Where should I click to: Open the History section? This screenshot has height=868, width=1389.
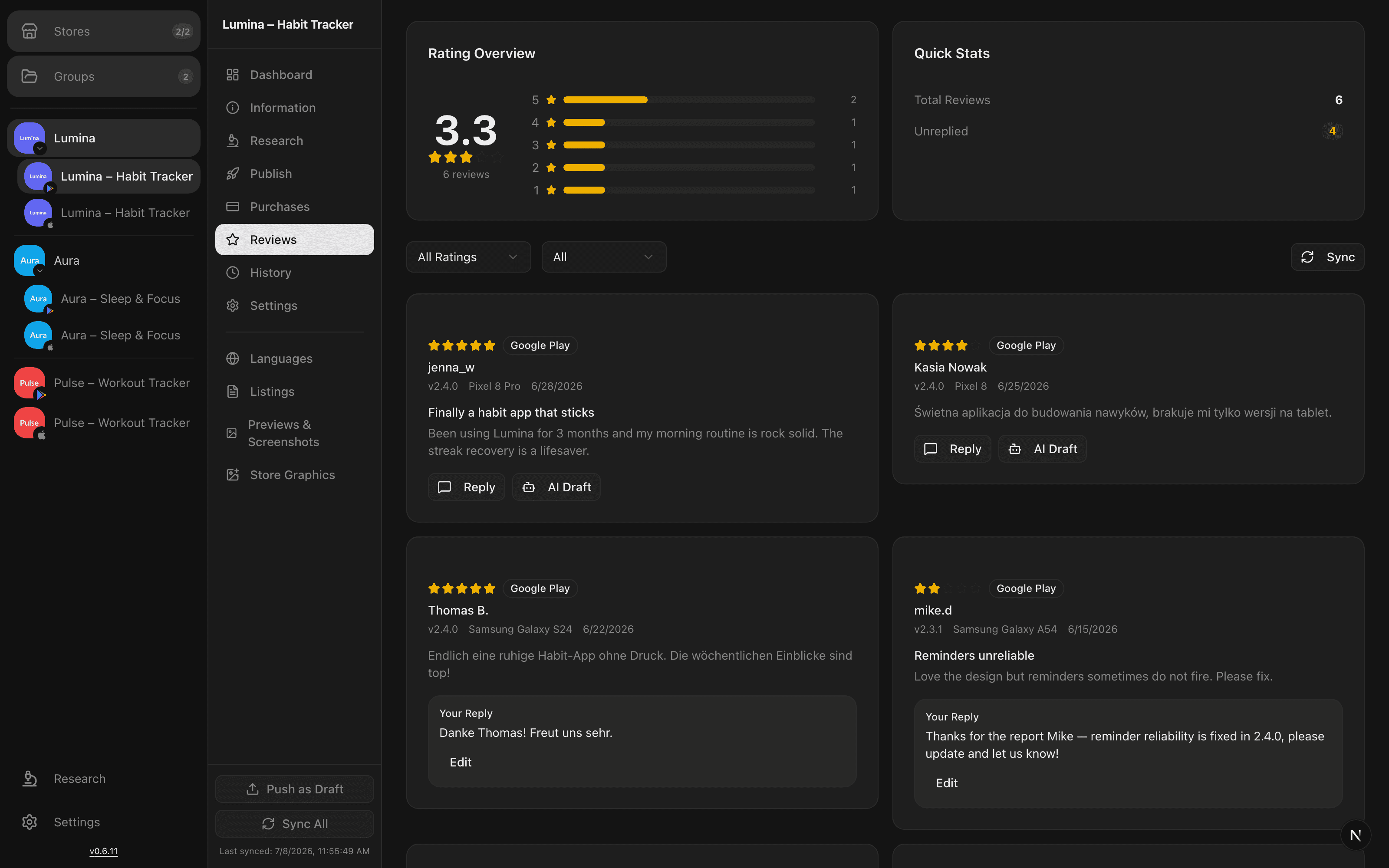click(x=294, y=273)
